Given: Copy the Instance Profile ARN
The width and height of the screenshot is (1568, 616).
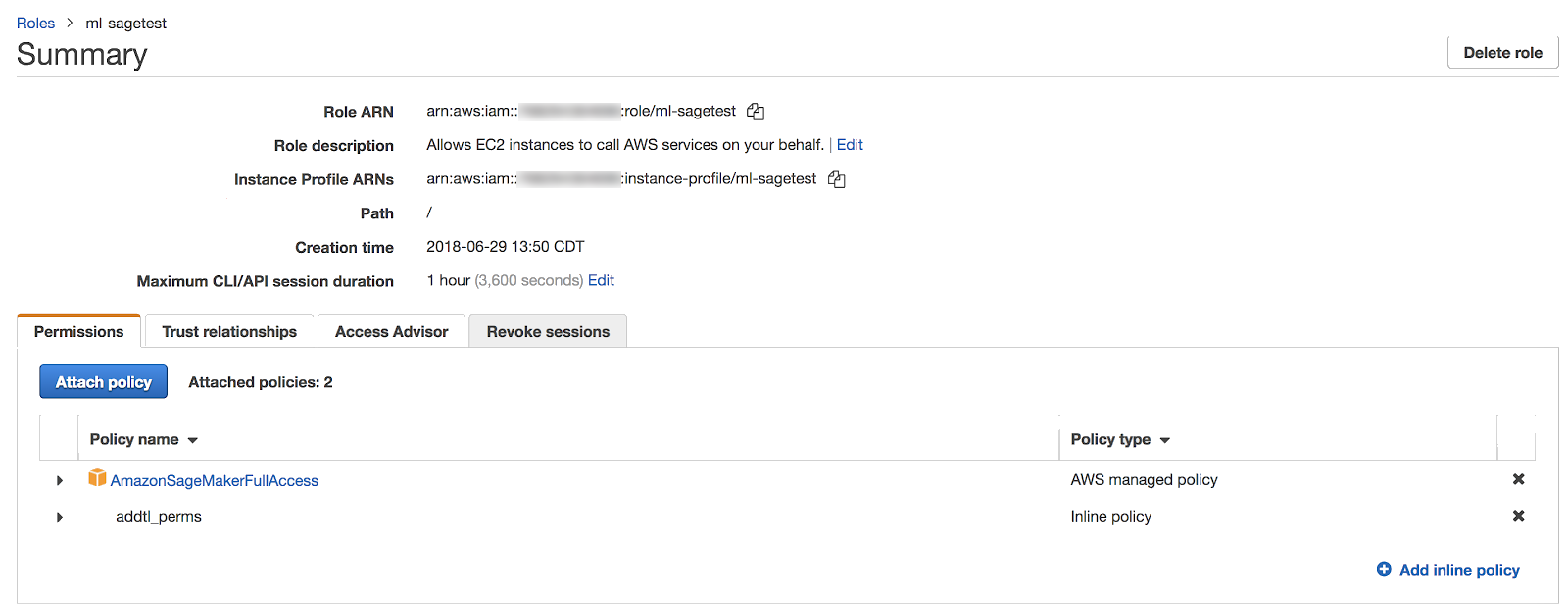Looking at the screenshot, I should click(836, 179).
